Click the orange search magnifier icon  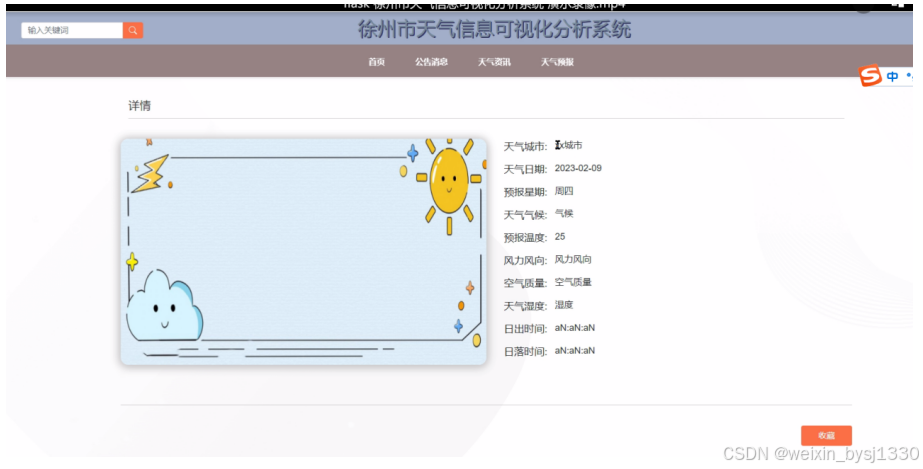point(133,30)
